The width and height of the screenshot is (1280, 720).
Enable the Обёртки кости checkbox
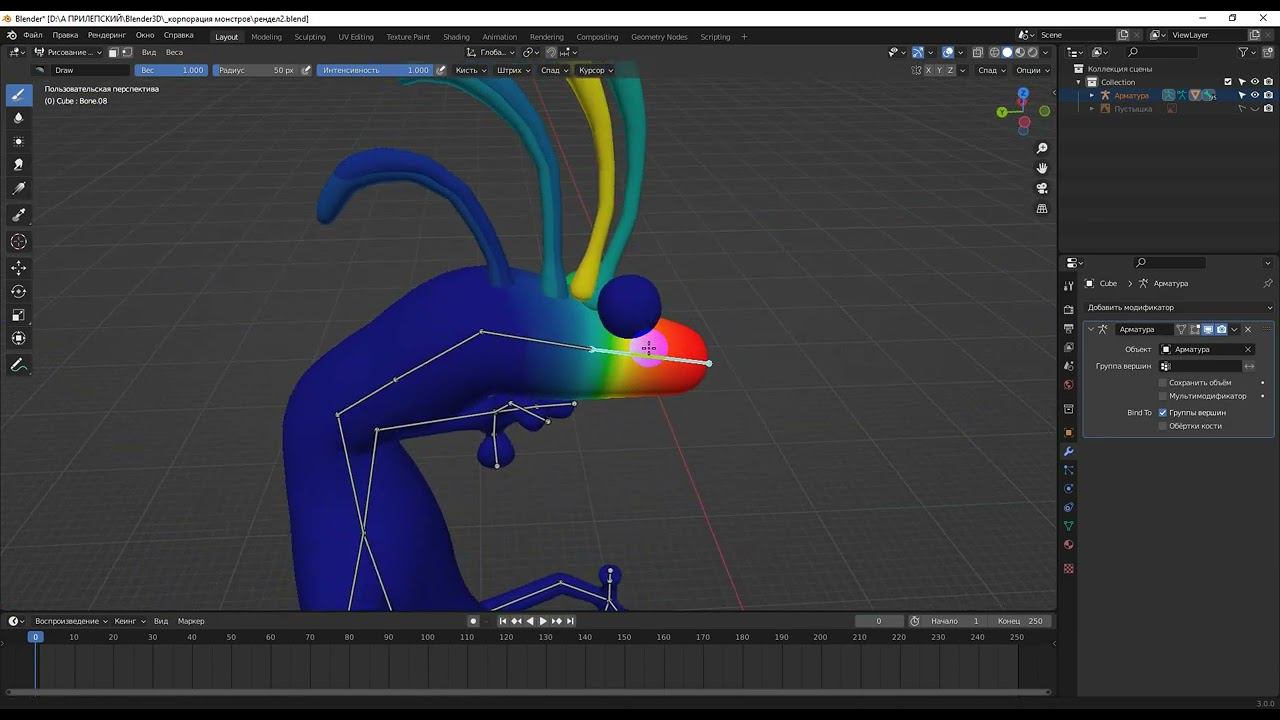(1163, 426)
